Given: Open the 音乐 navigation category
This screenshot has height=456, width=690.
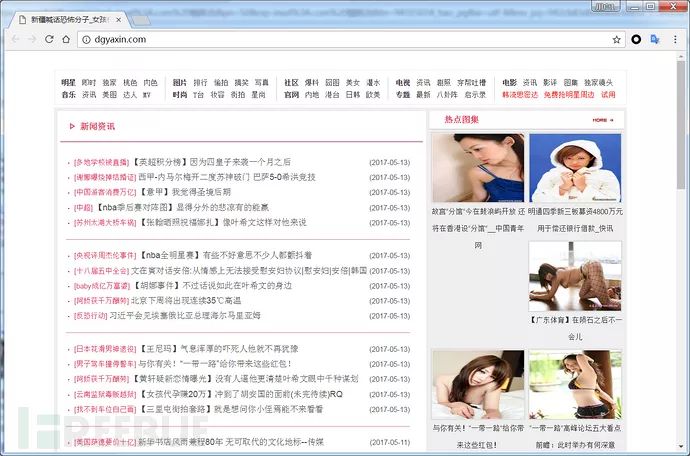Looking at the screenshot, I should tap(68, 94).
